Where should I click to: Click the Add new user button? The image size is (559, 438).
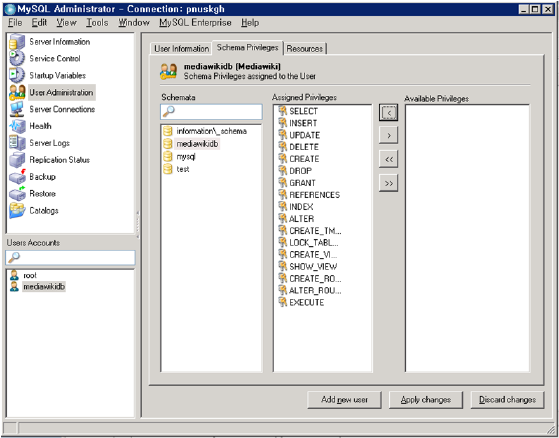pos(344,400)
